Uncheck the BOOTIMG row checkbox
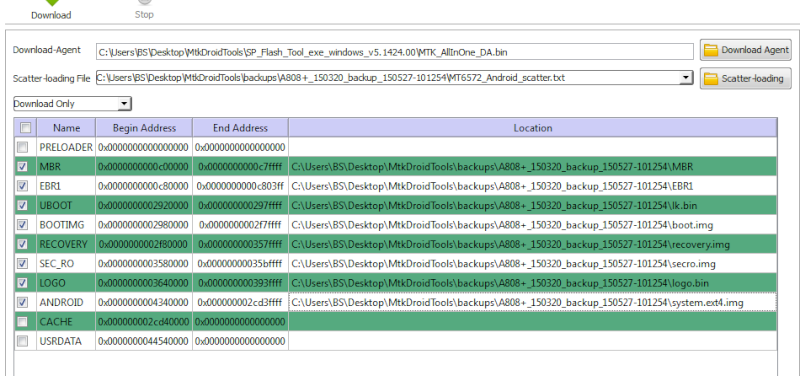 pos(22,225)
